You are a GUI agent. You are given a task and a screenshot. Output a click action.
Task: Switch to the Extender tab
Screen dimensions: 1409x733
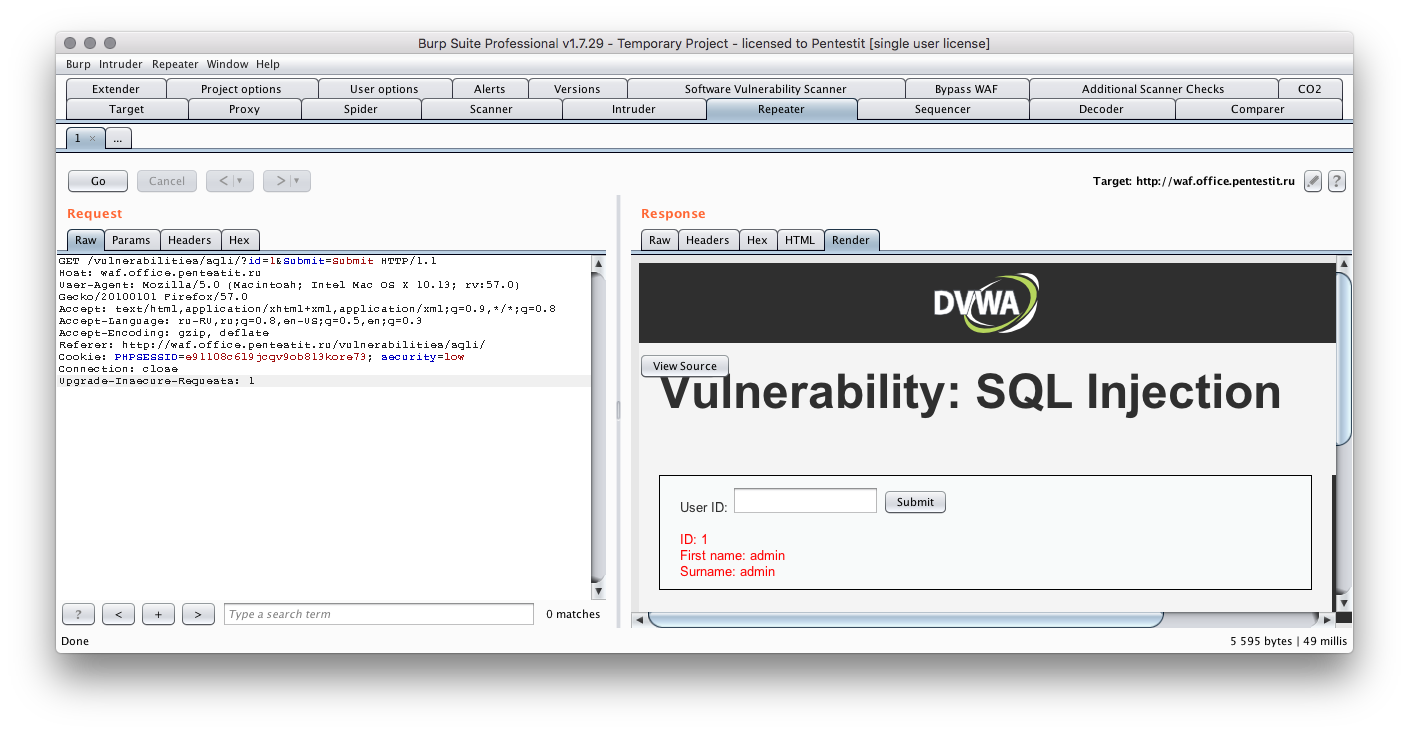point(116,89)
